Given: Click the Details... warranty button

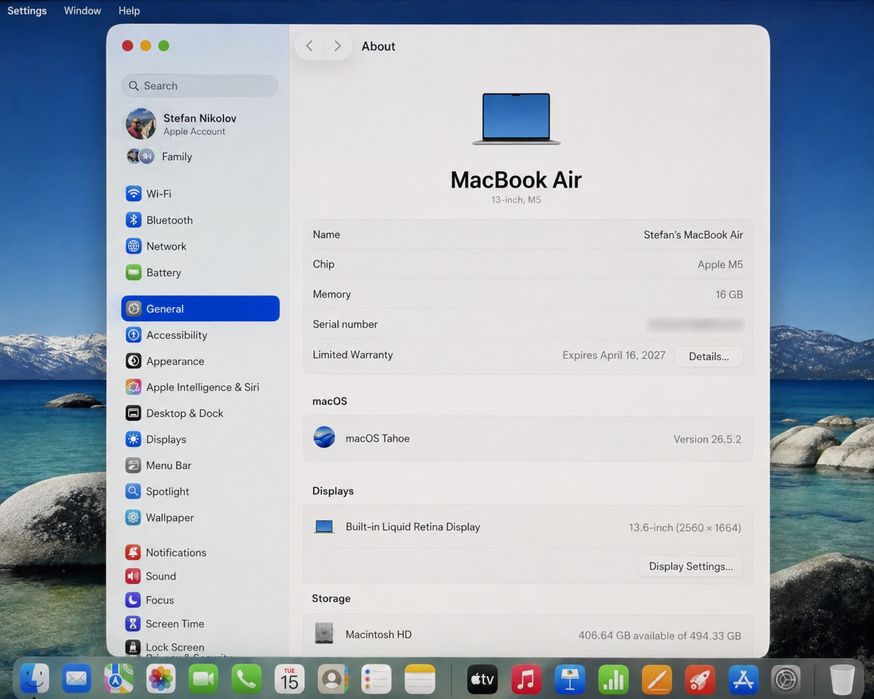Looking at the screenshot, I should pyautogui.click(x=708, y=356).
